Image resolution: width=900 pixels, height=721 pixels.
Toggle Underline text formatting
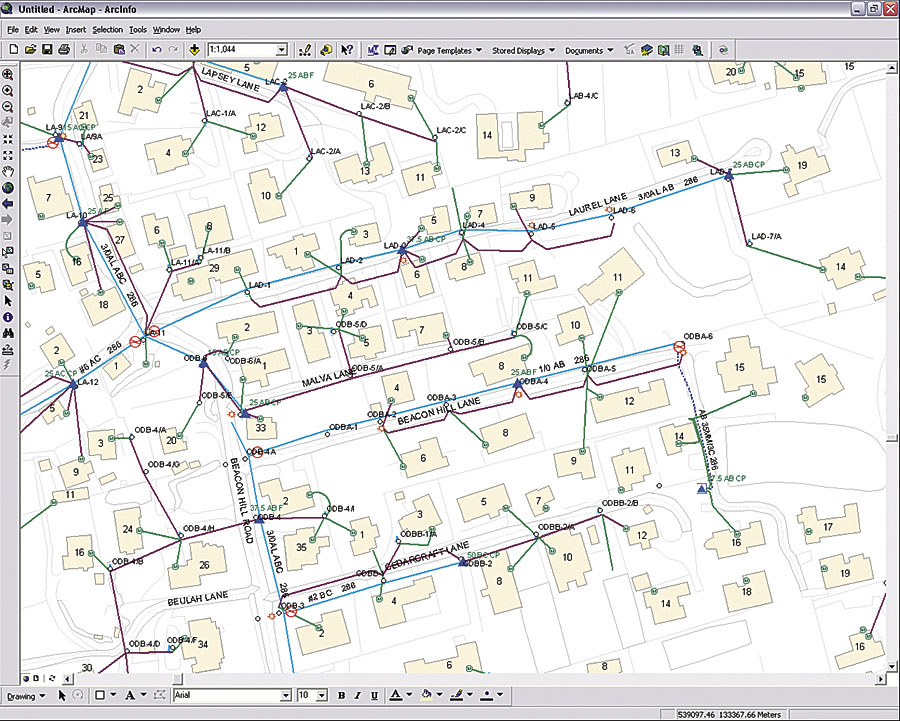pyautogui.click(x=373, y=695)
